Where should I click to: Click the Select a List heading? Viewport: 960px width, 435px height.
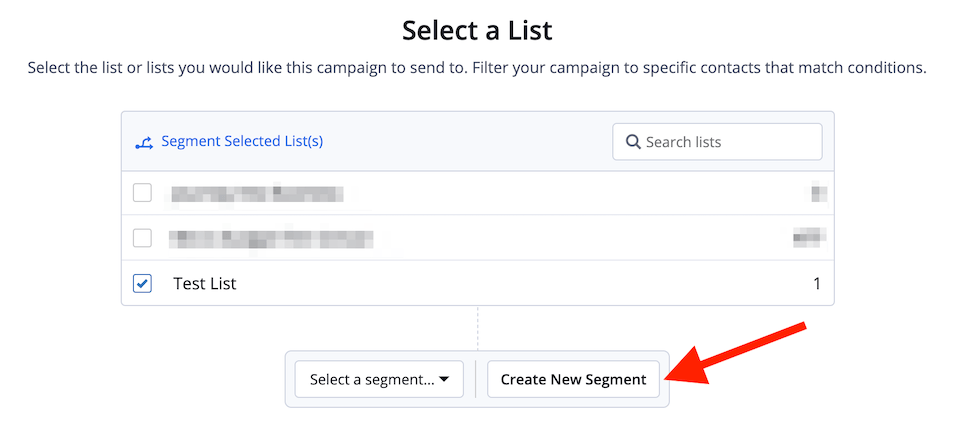click(x=477, y=31)
